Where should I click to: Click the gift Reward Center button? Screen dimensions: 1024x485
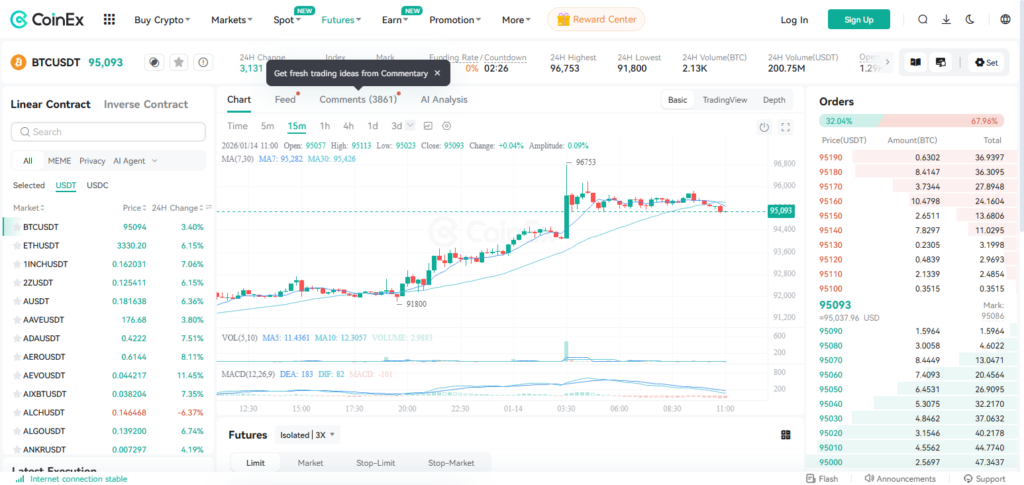tap(596, 20)
